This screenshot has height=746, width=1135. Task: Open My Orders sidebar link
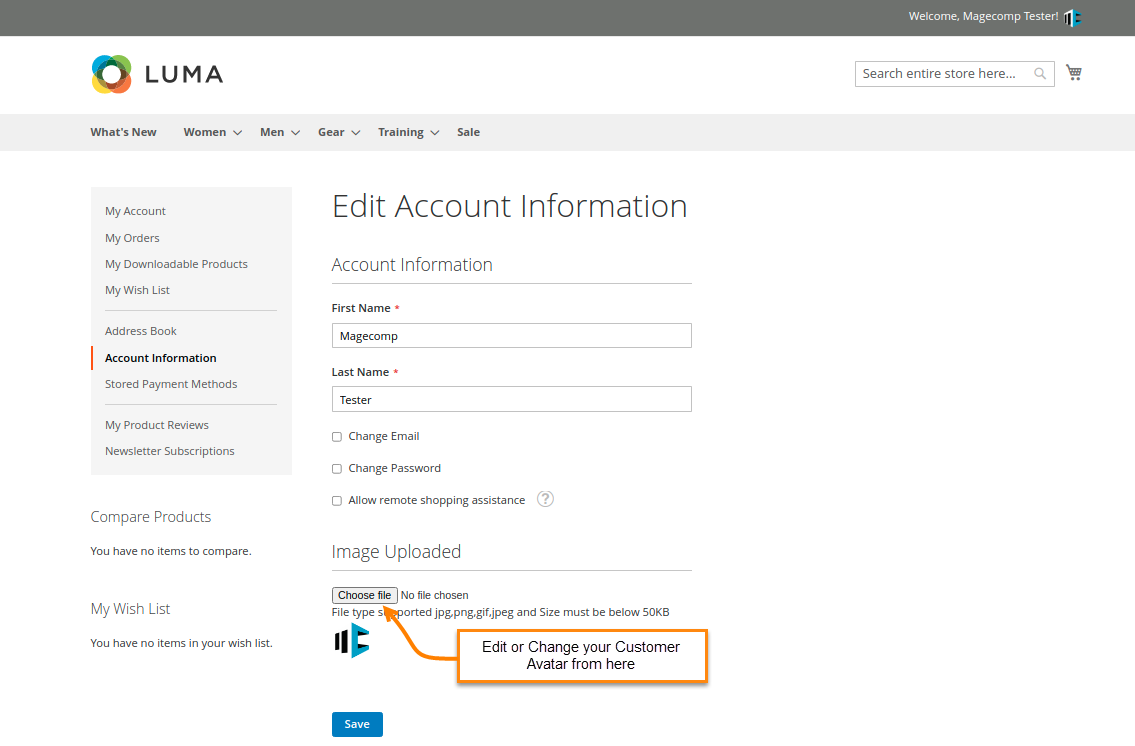click(x=132, y=238)
